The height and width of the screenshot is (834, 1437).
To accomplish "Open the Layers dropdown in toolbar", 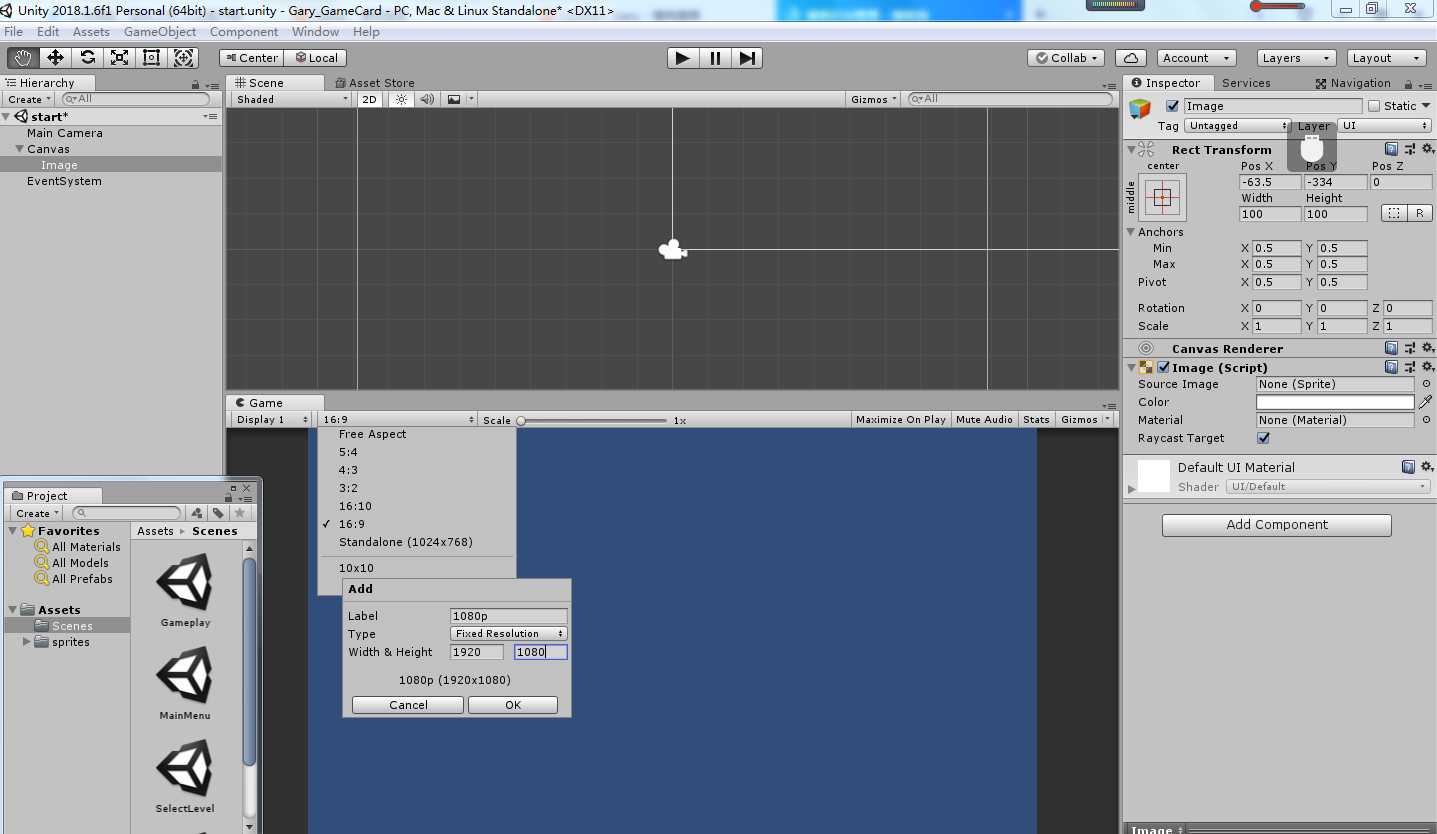I will coord(1294,58).
